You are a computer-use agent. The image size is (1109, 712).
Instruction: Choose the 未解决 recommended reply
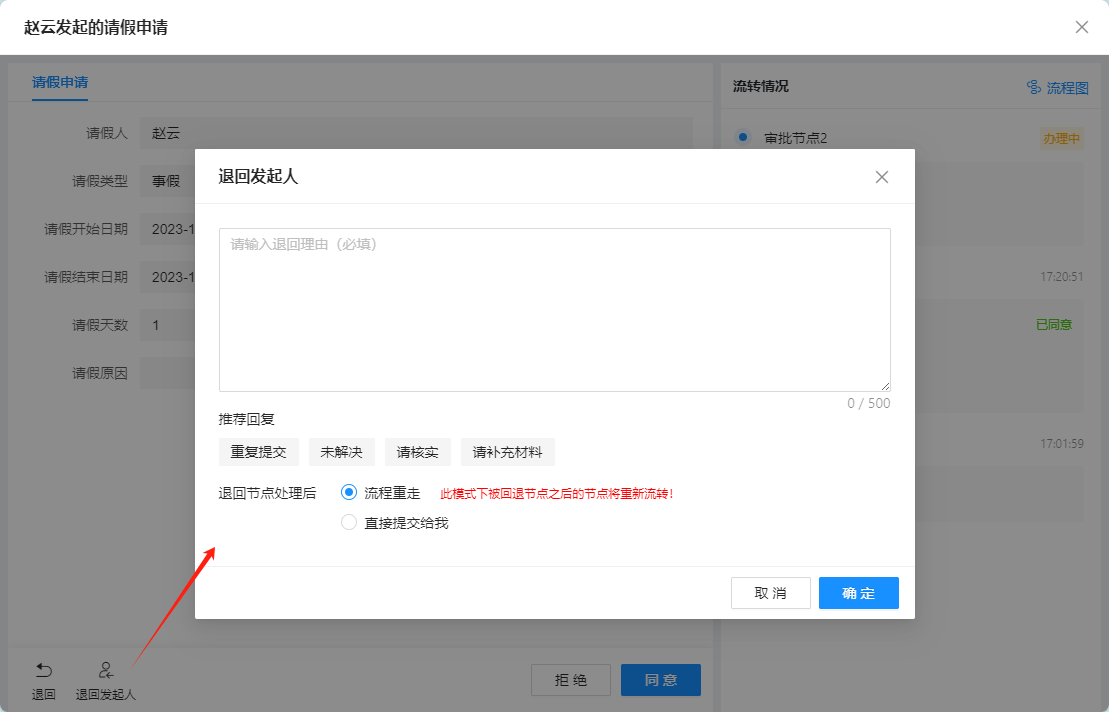341,452
